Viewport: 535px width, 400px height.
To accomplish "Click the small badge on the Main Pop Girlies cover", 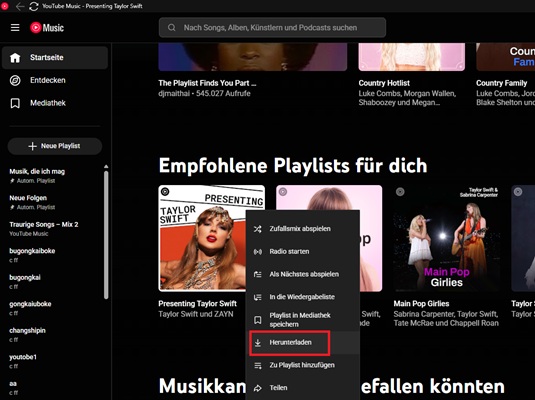I will [x=400, y=192].
